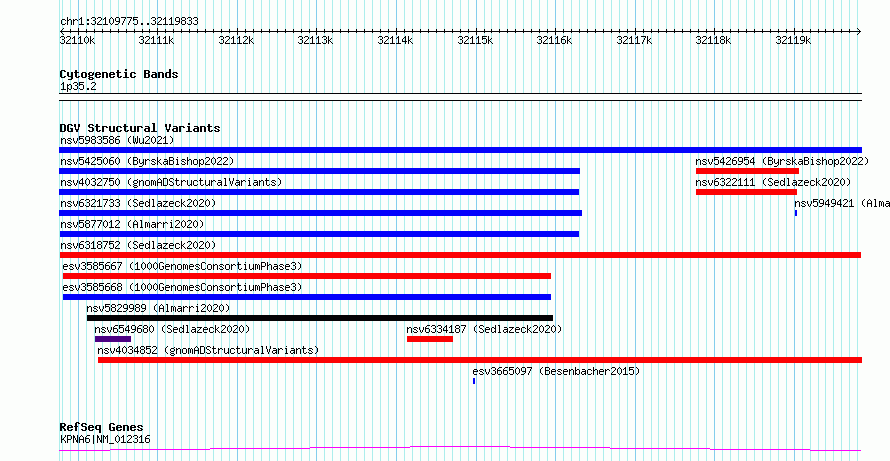
Task: Open variant label esv3585667 (1000GenomesConsortiumPhase3)
Action: pyautogui.click(x=182, y=266)
